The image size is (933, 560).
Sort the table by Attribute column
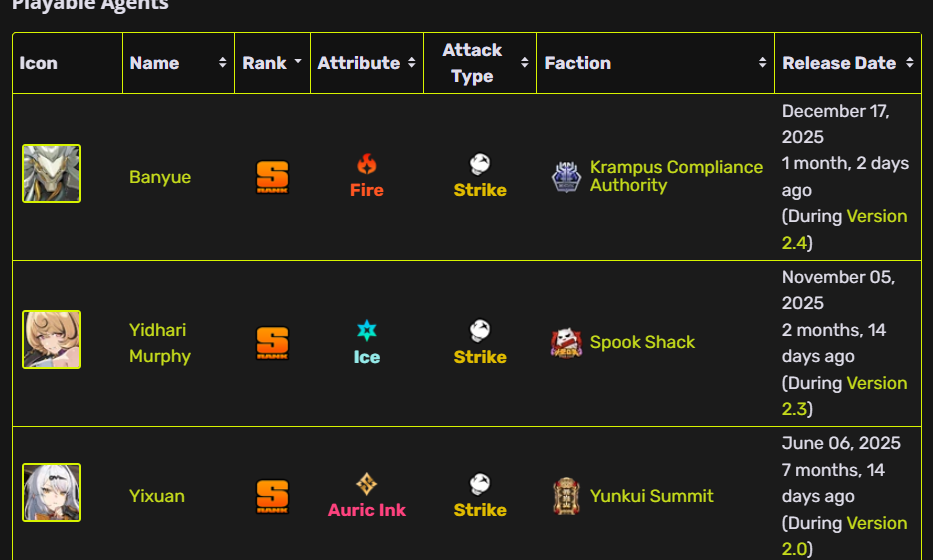pos(411,63)
